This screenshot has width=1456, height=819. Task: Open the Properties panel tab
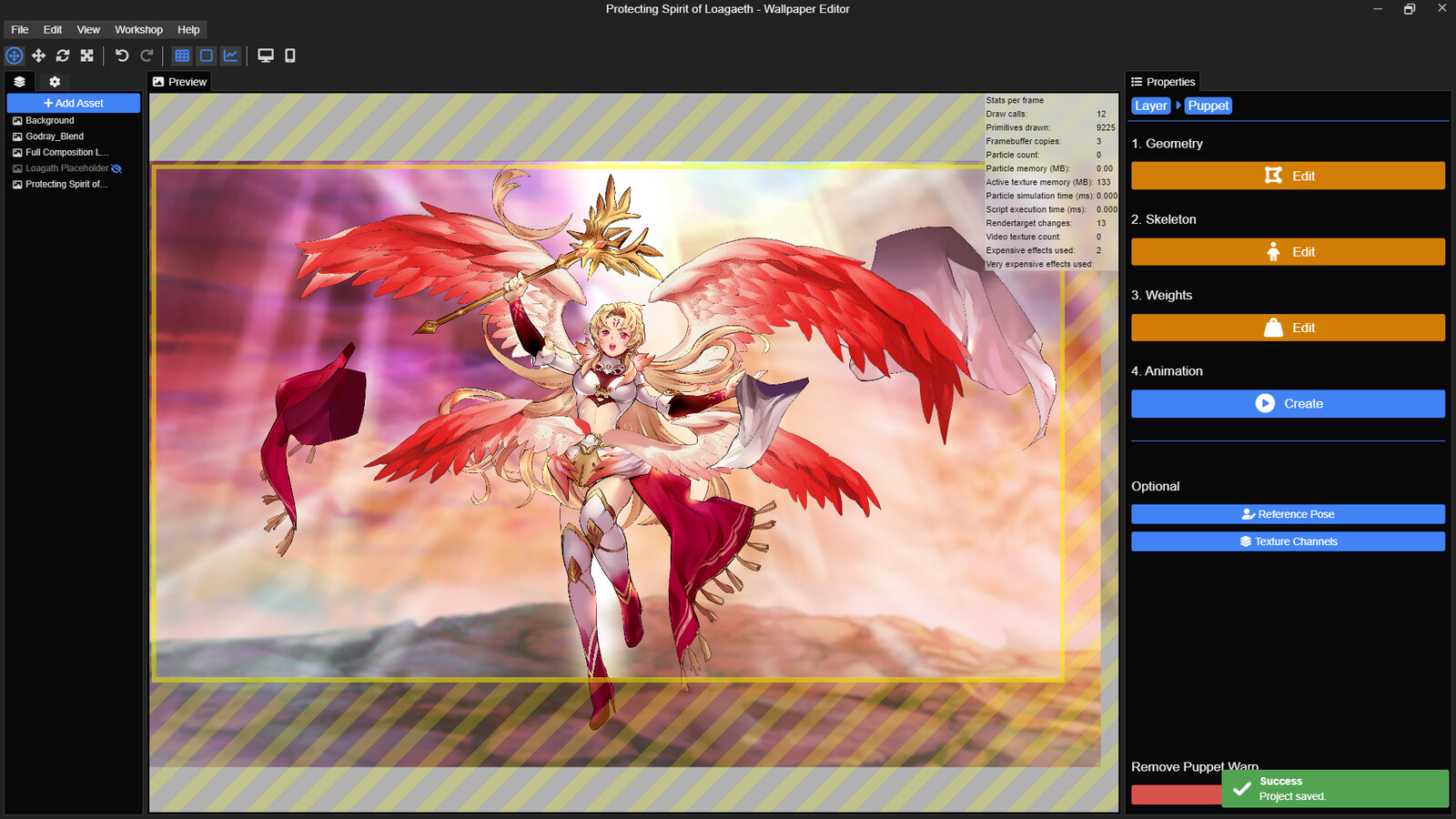coord(1163,82)
